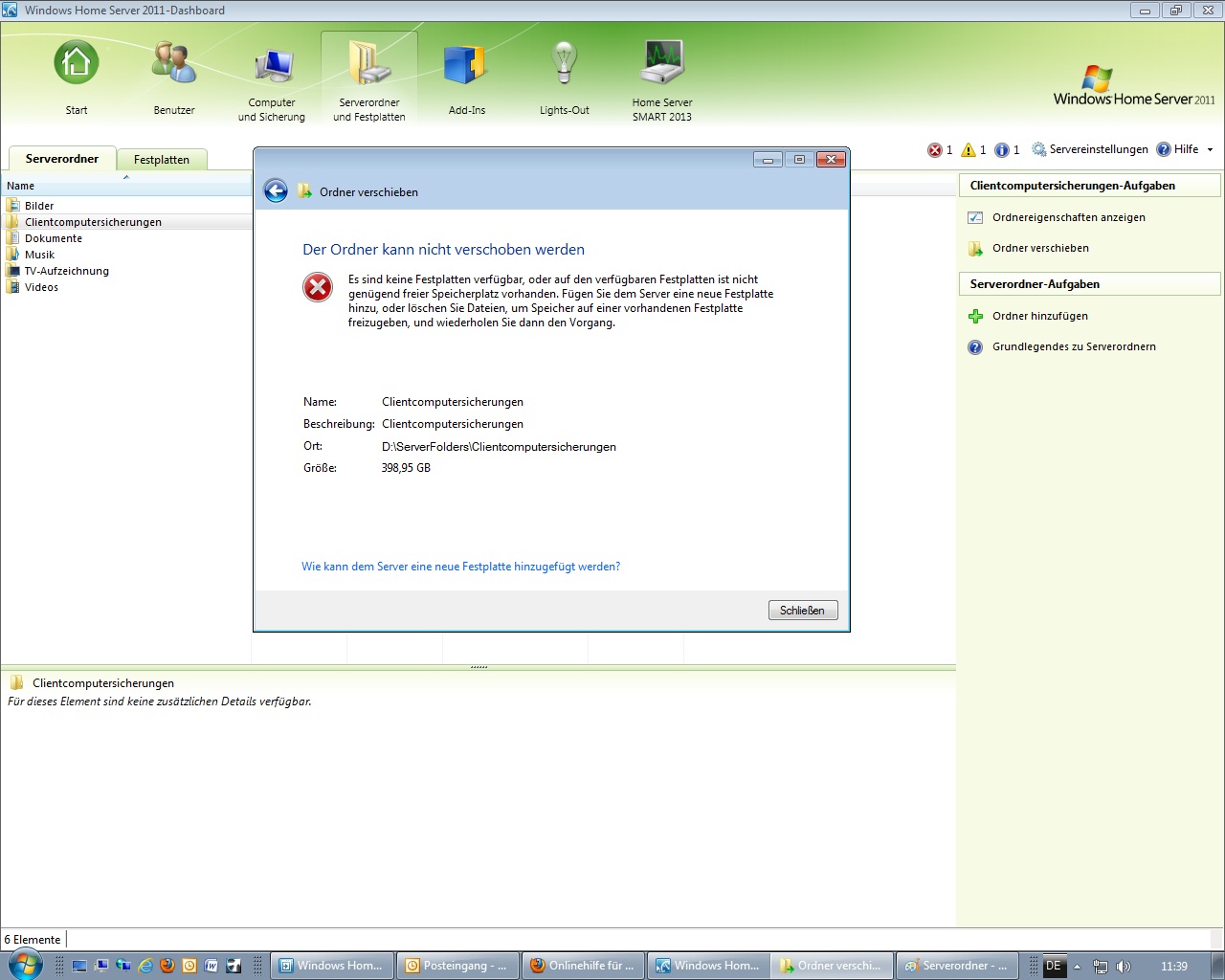Launch Word from quick launch

coord(212,966)
